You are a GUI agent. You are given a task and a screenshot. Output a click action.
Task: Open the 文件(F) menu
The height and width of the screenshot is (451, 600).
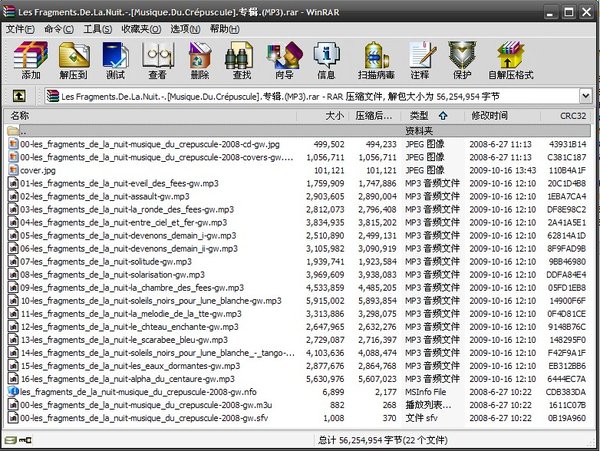tap(20, 29)
